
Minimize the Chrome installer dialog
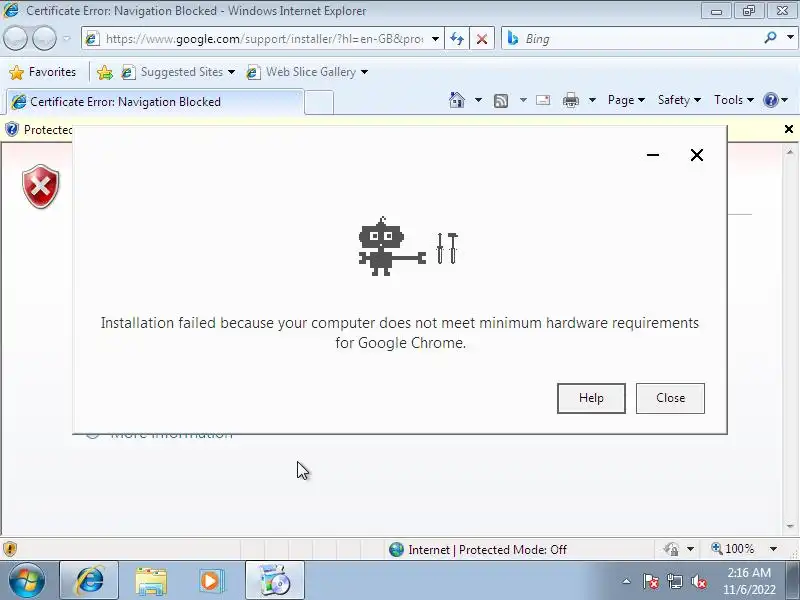point(653,155)
